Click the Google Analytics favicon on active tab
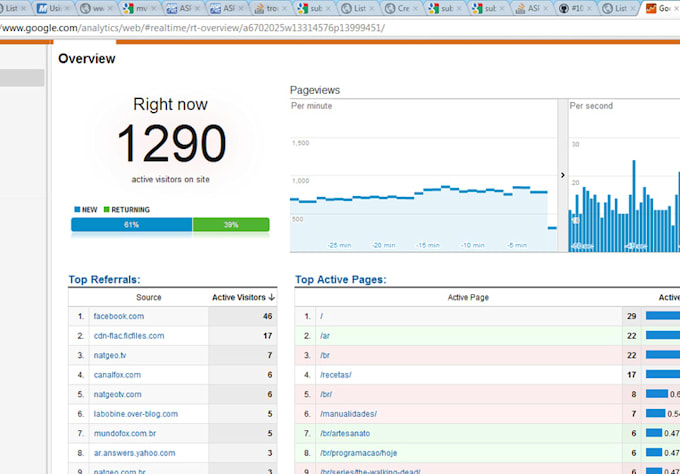 pyautogui.click(x=651, y=8)
